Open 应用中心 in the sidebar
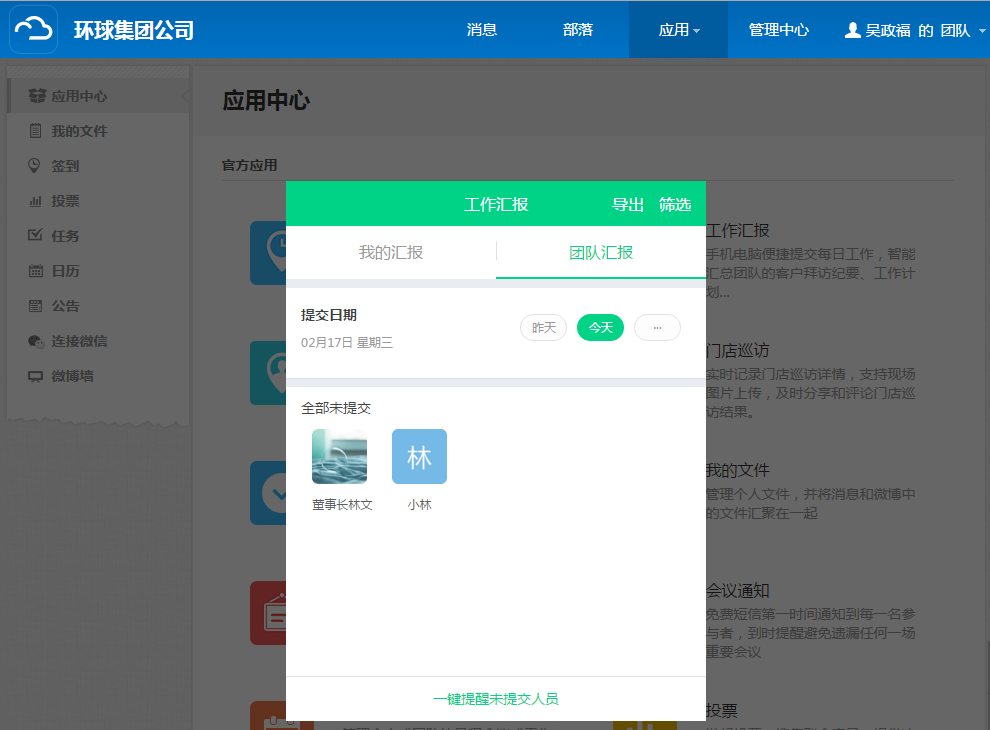Viewport: 990px width, 730px height. pos(79,96)
